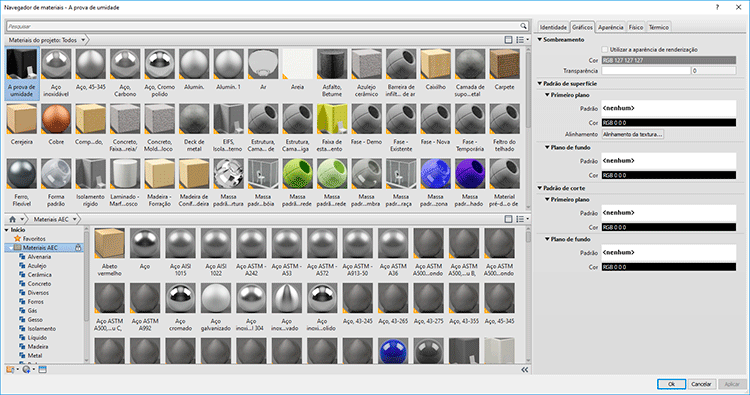Viewport: 750px width, 395px height.
Task: Click the help question mark in title bar
Action: pos(717,7)
